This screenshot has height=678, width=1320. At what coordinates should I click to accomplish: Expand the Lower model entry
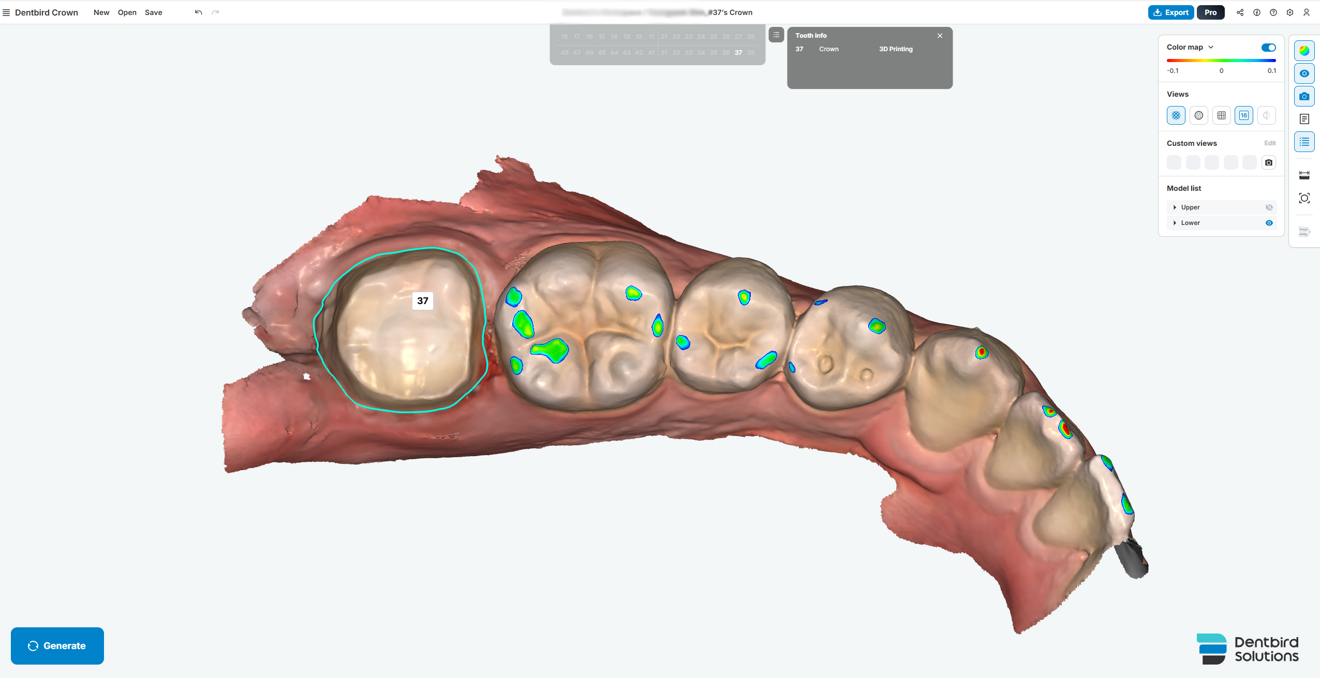click(x=1175, y=222)
